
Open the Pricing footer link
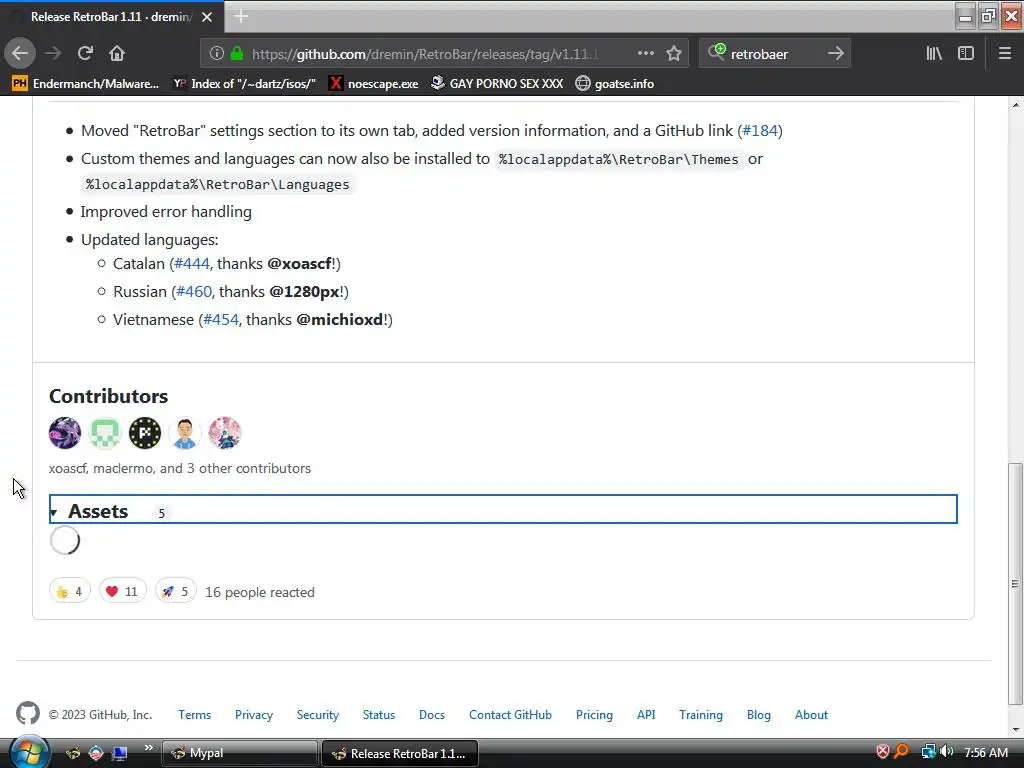pyautogui.click(x=594, y=715)
